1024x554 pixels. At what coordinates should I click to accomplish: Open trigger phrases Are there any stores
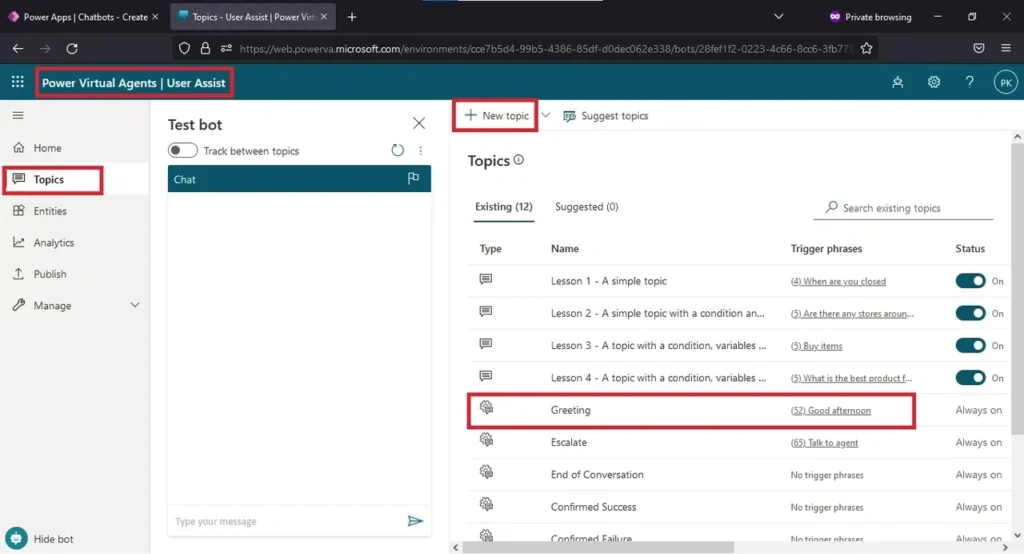(x=852, y=314)
